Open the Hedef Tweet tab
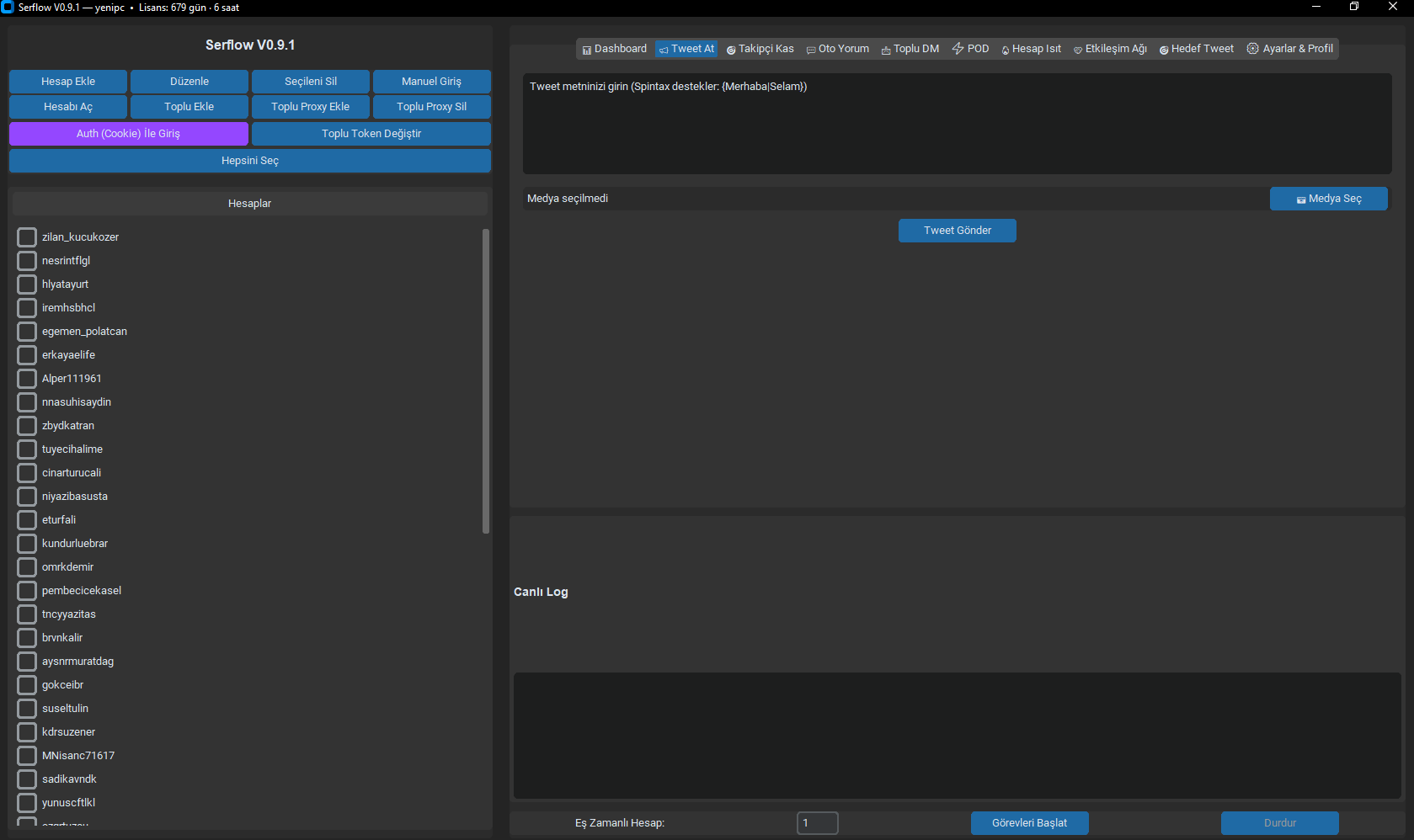The width and height of the screenshot is (1414, 840). point(1197,49)
